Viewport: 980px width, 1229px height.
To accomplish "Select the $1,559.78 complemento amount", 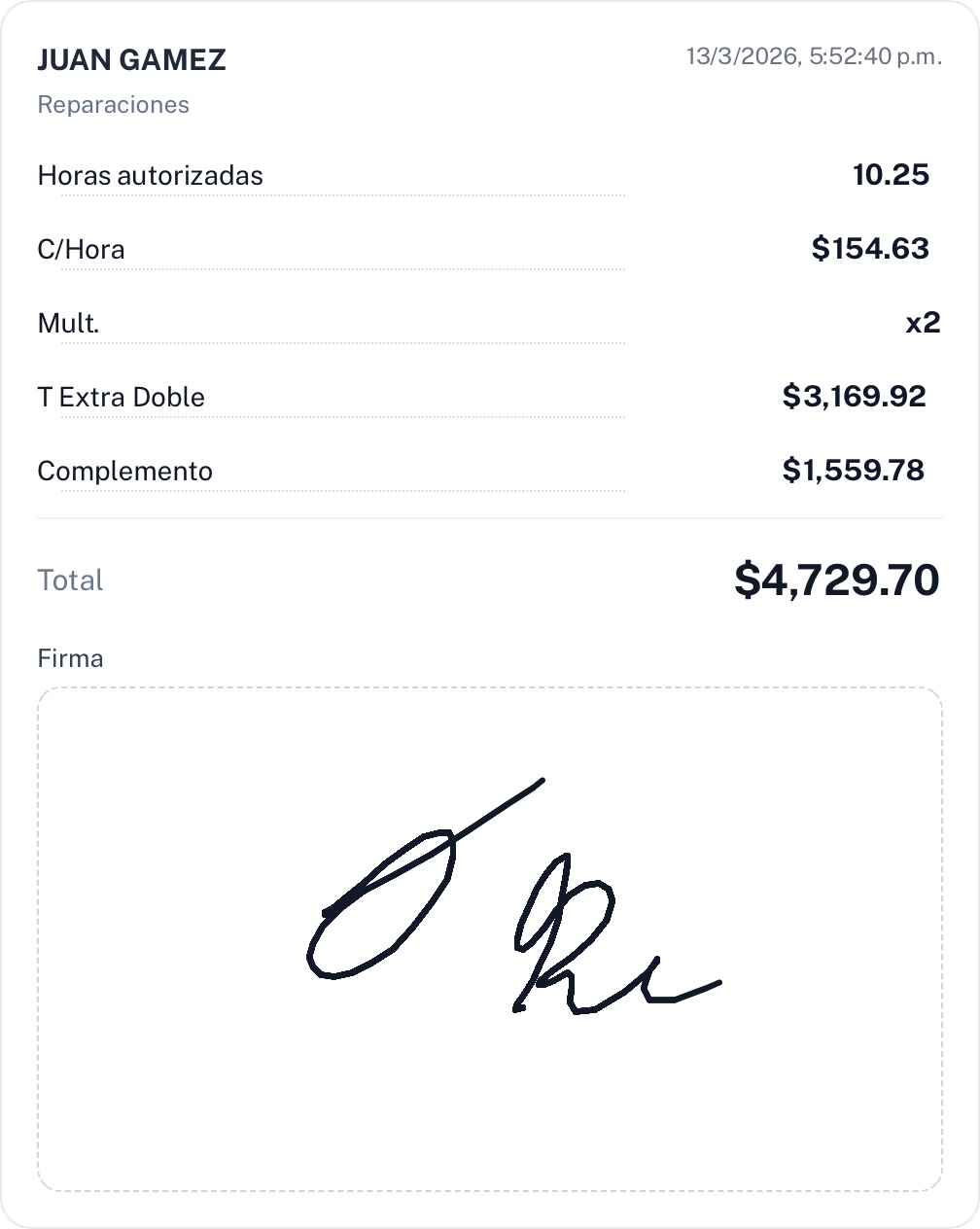I will 853,471.
